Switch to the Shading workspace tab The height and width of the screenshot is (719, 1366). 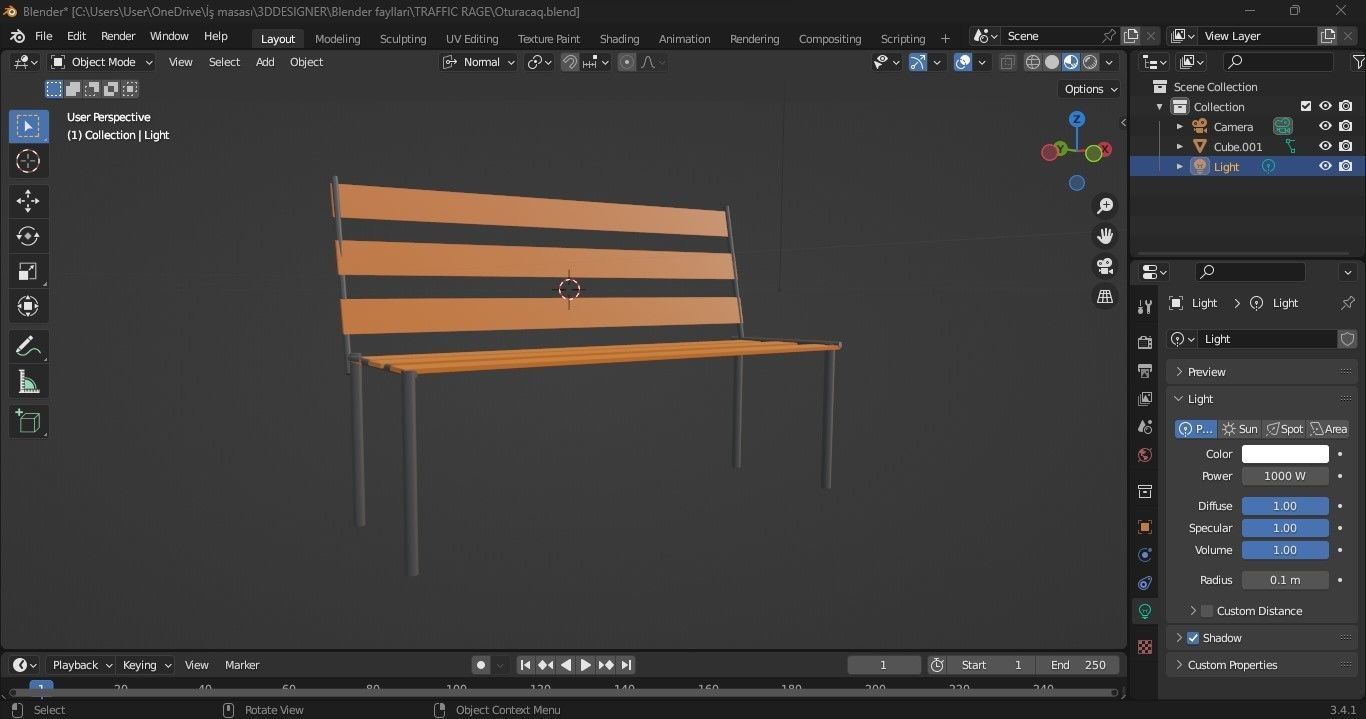pos(619,39)
